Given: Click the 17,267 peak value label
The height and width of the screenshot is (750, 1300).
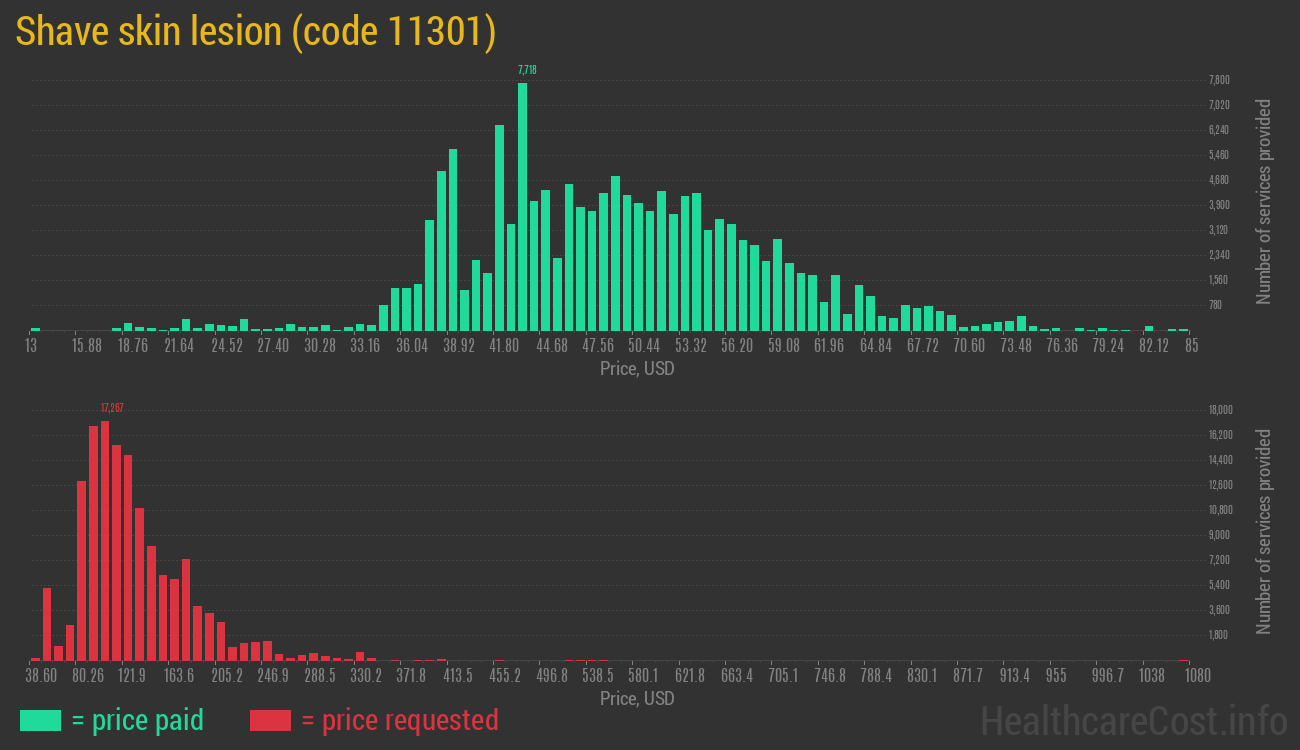Looking at the screenshot, I should tap(112, 408).
